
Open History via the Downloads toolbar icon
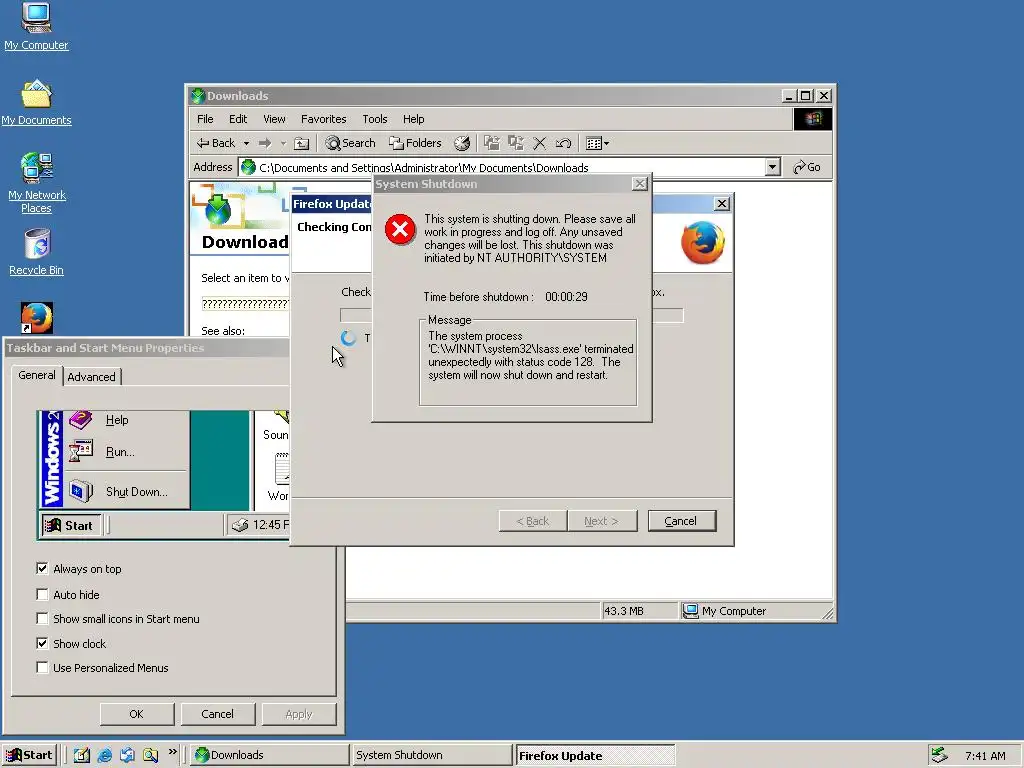(x=462, y=143)
